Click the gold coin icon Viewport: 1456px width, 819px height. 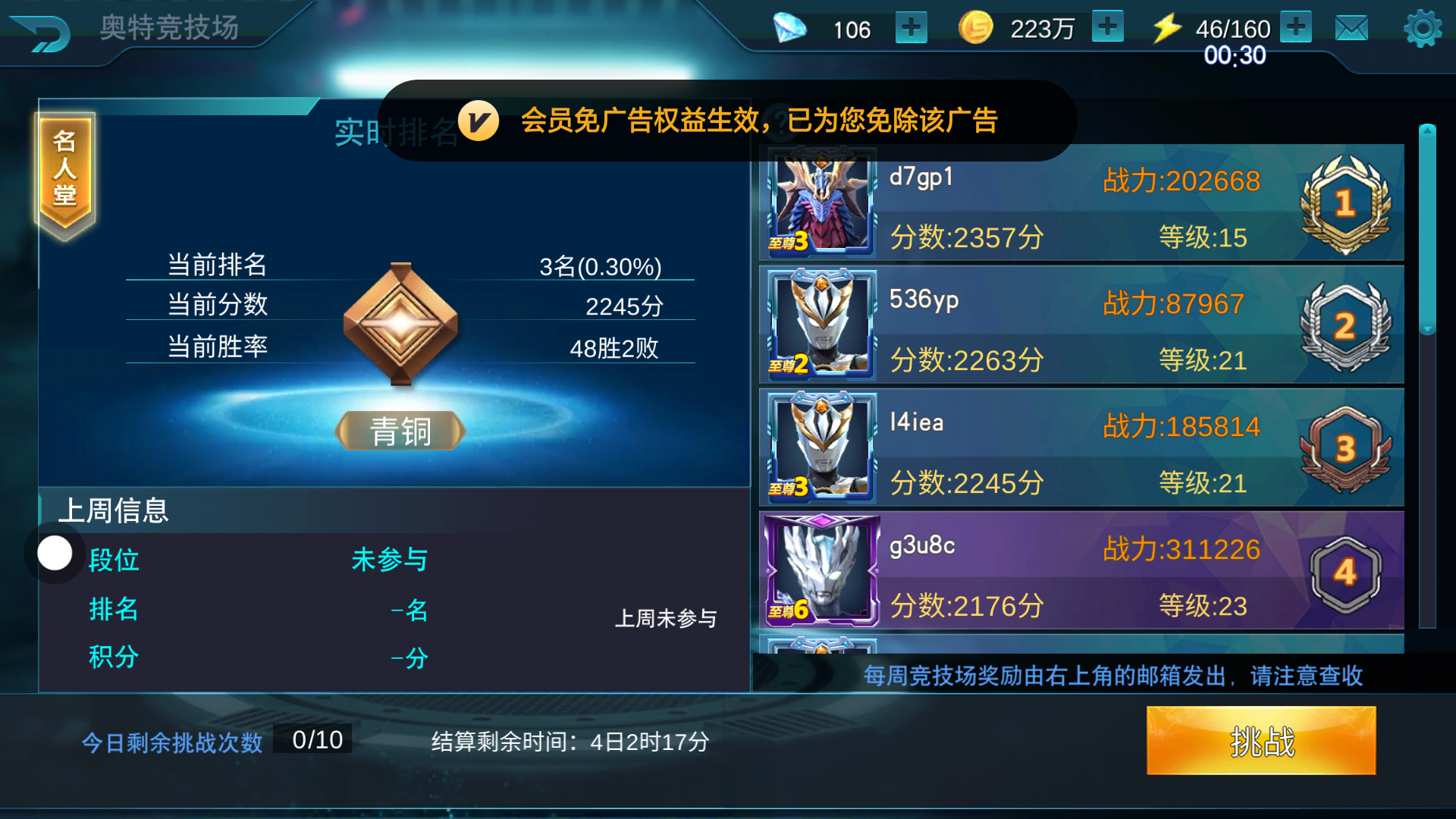pos(975,28)
